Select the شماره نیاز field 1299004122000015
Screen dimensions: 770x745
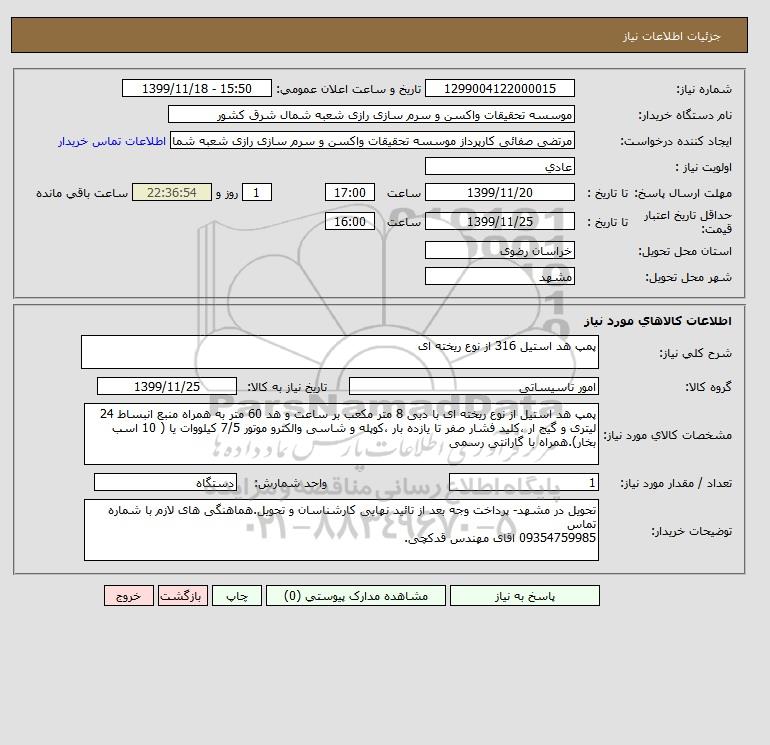[x=499, y=89]
